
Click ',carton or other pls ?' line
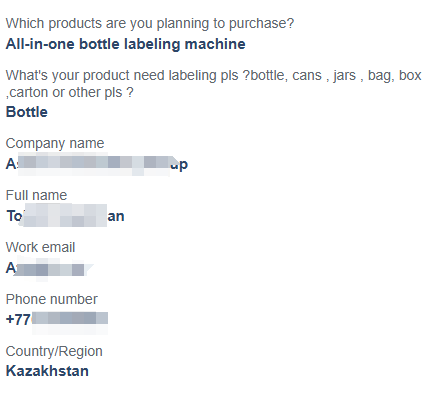click(x=70, y=92)
